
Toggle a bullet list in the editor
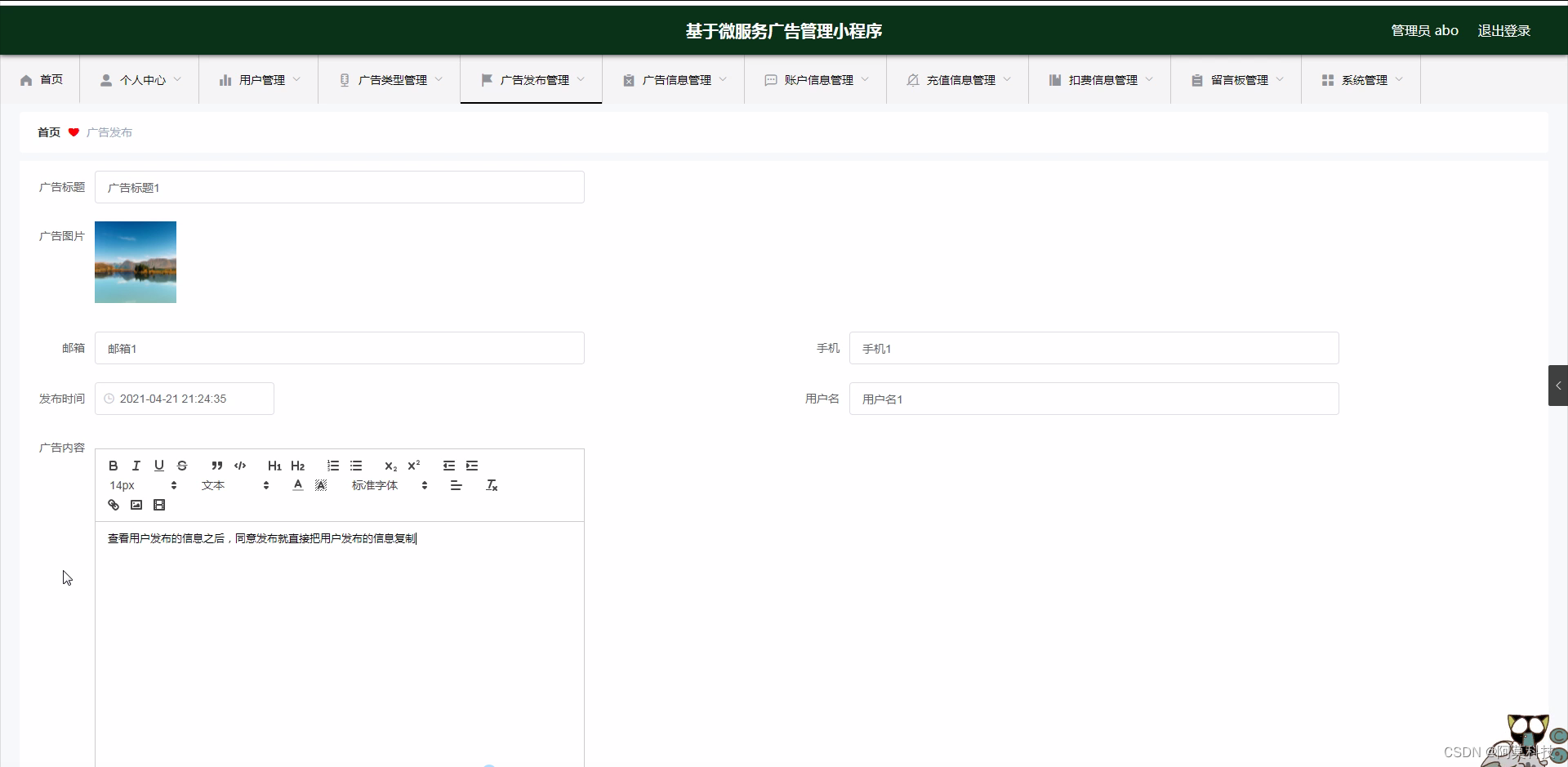(356, 466)
